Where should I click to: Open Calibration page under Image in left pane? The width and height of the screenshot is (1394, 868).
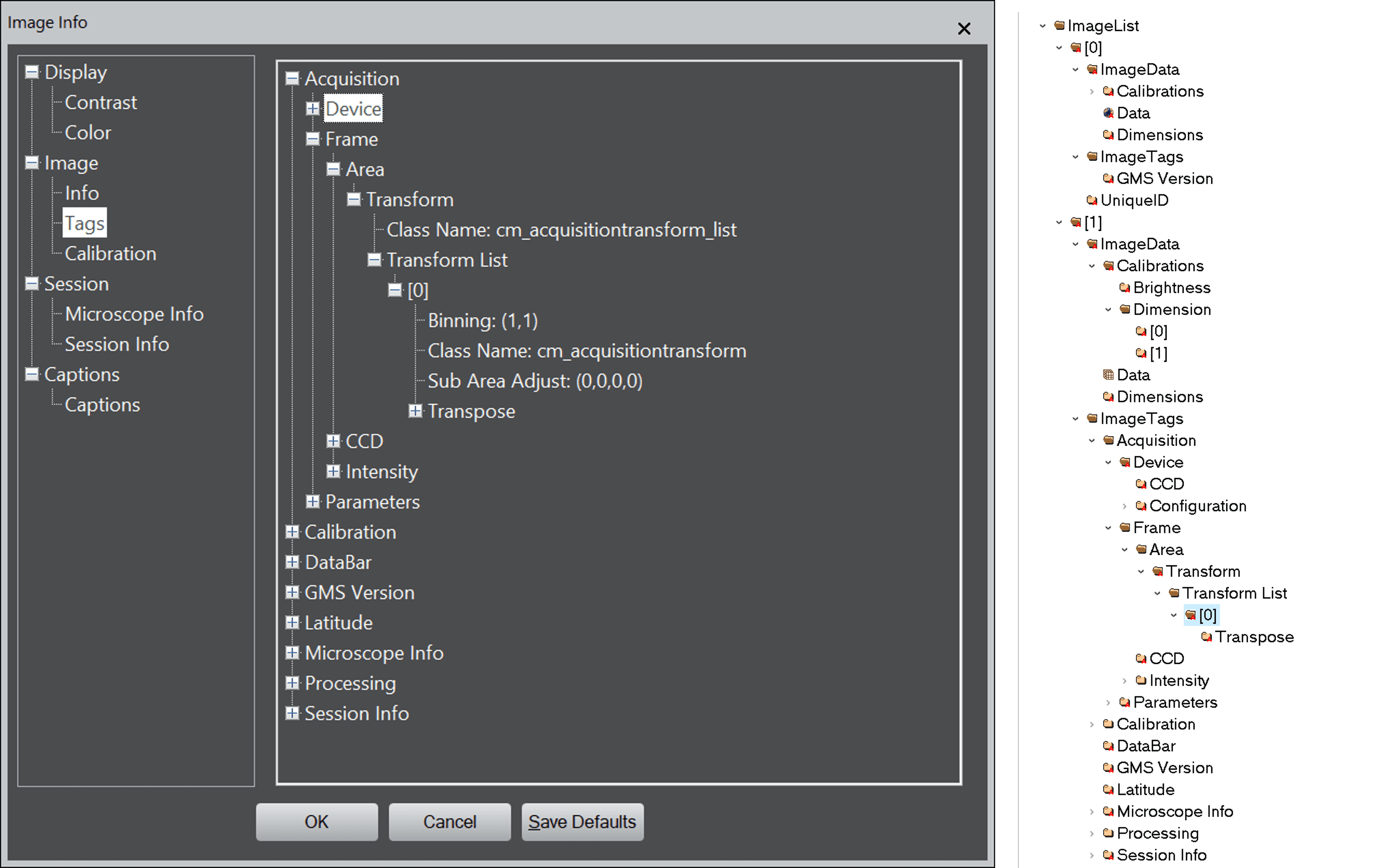coord(110,254)
